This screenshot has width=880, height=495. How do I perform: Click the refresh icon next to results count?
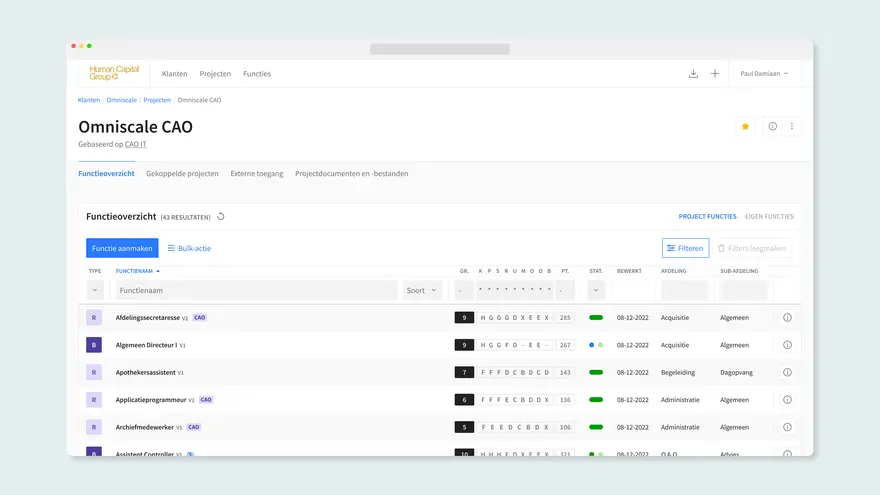point(221,217)
